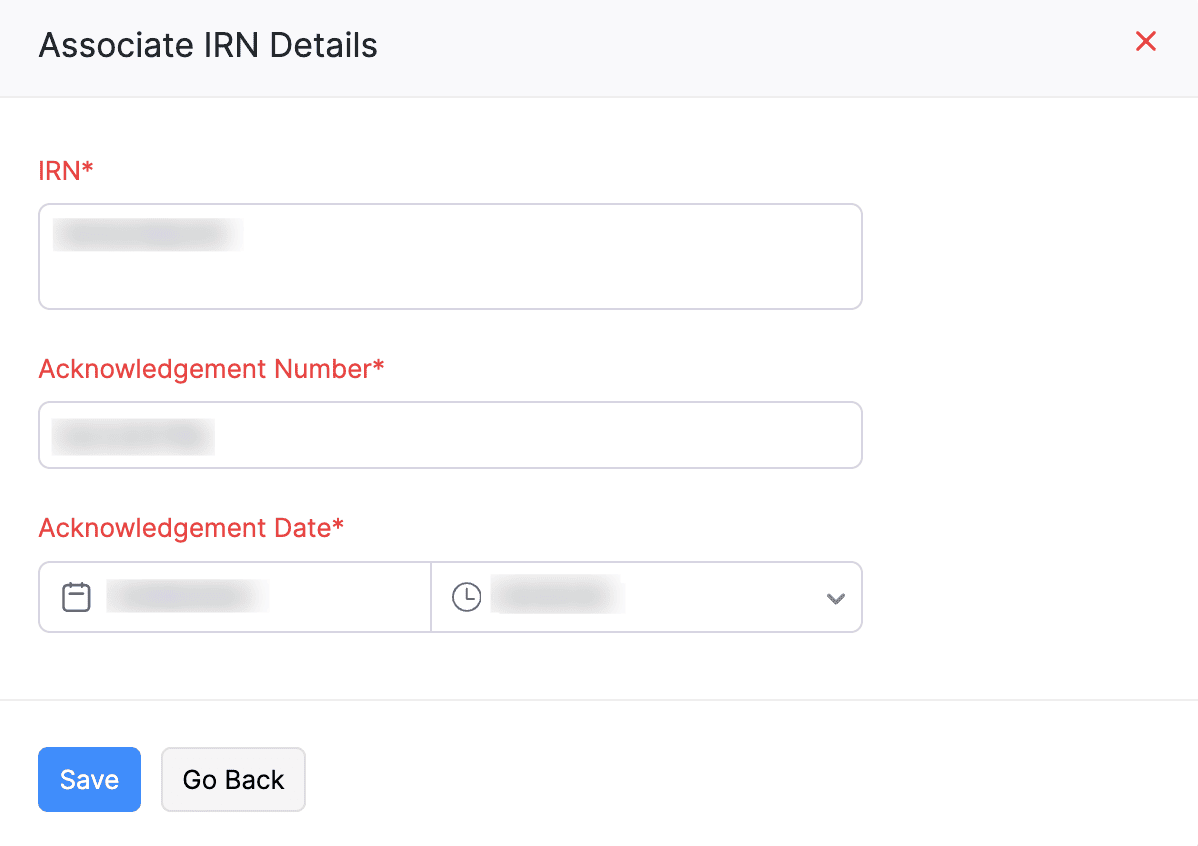Click the Associate IRN Details title text

208,45
